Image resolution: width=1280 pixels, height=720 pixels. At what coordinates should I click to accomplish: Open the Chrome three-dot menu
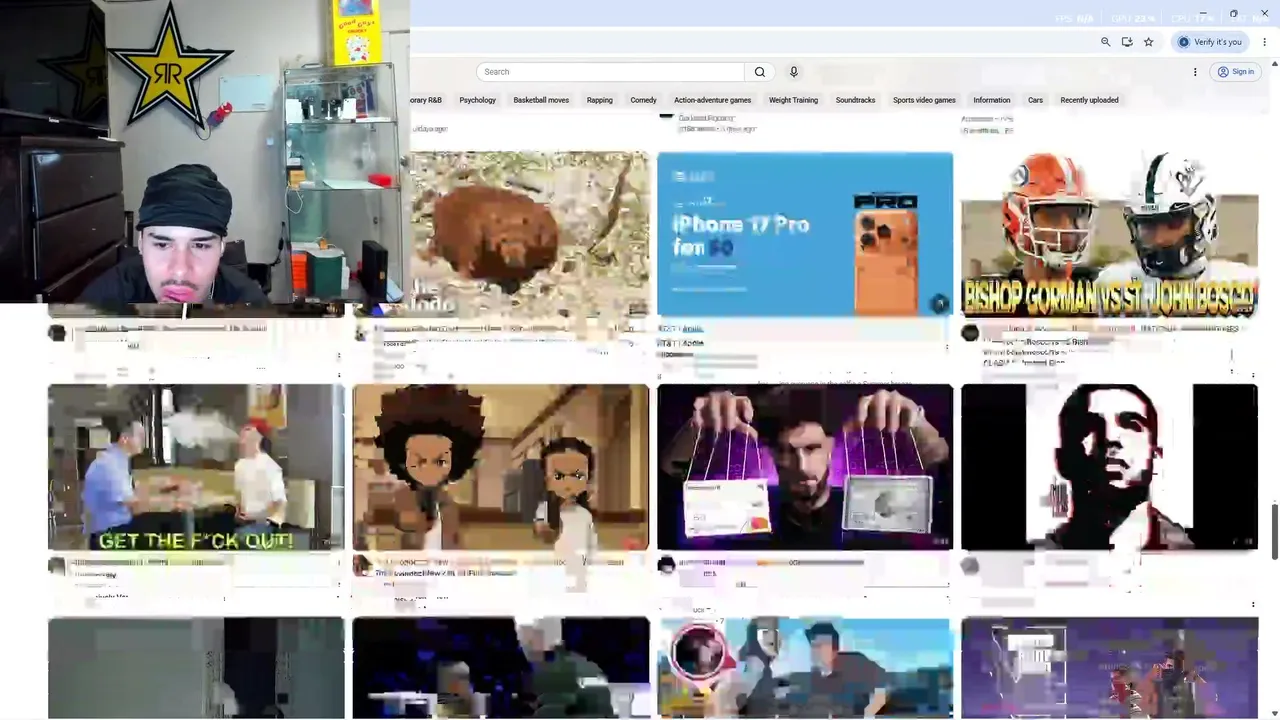1264,42
